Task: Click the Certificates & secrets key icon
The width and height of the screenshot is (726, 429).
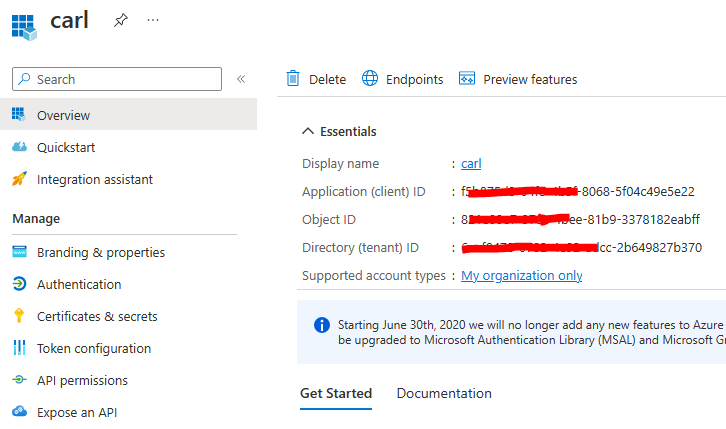Action: 19,315
